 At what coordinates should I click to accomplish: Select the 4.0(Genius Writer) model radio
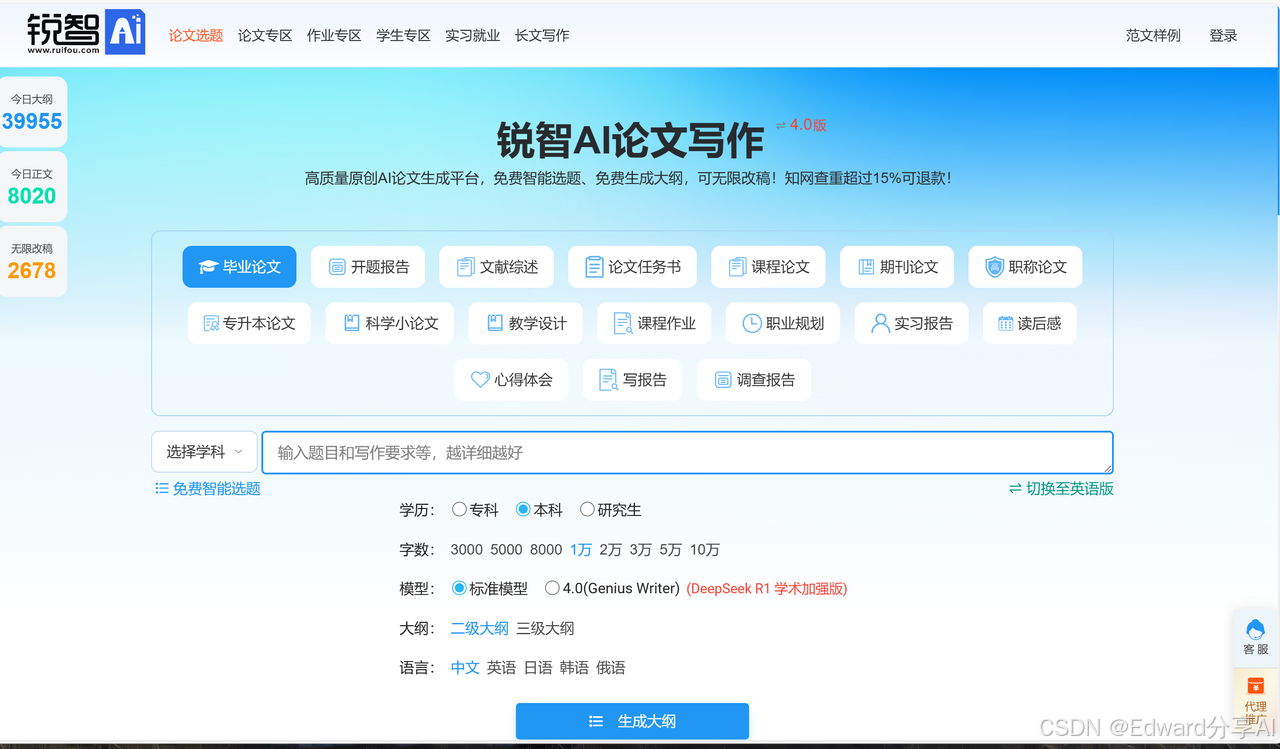pyautogui.click(x=552, y=588)
